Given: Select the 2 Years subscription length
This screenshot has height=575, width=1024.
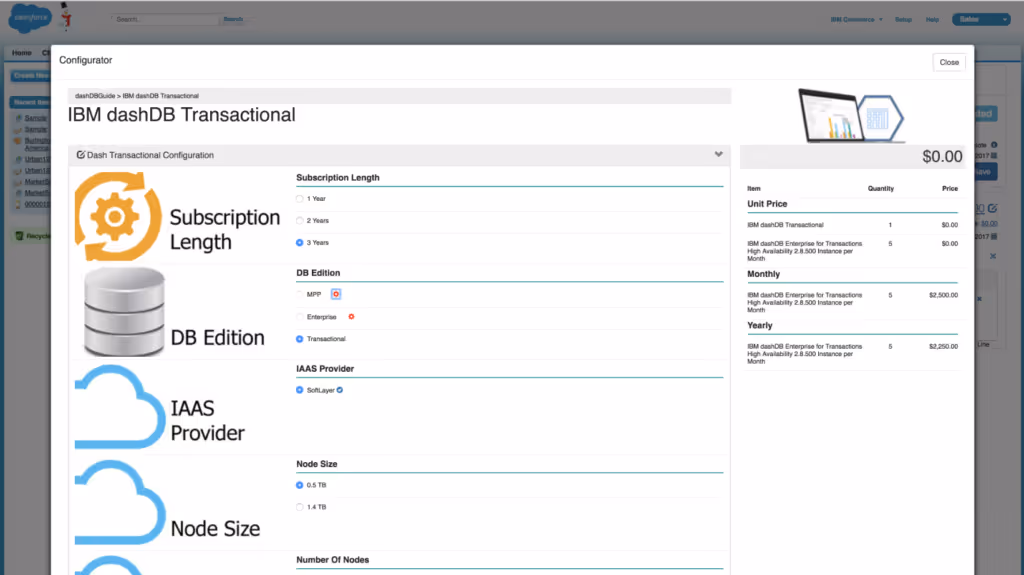Looking at the screenshot, I should pos(299,221).
